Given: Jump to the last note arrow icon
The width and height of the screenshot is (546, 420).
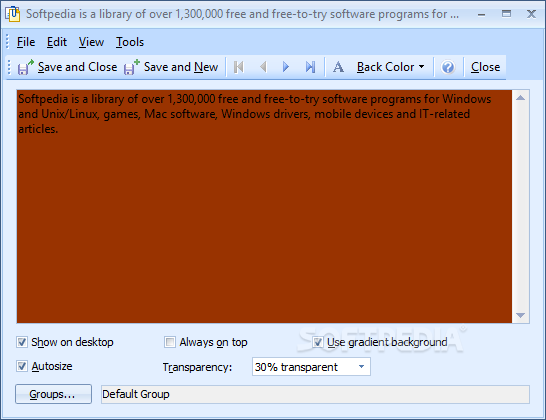Looking at the screenshot, I should click(310, 67).
